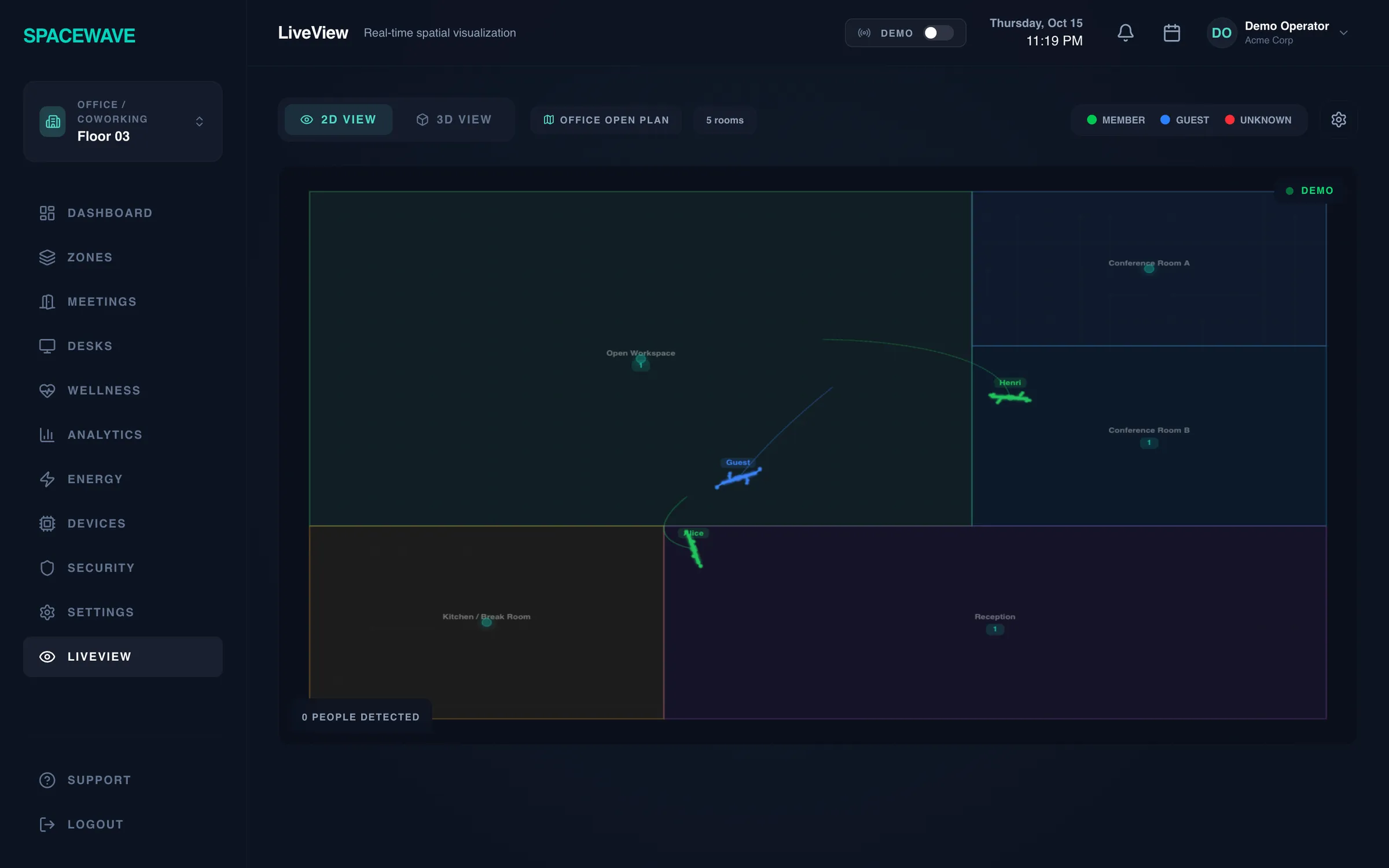Click the Dashboard grid icon
The width and height of the screenshot is (1389, 868).
click(x=47, y=213)
